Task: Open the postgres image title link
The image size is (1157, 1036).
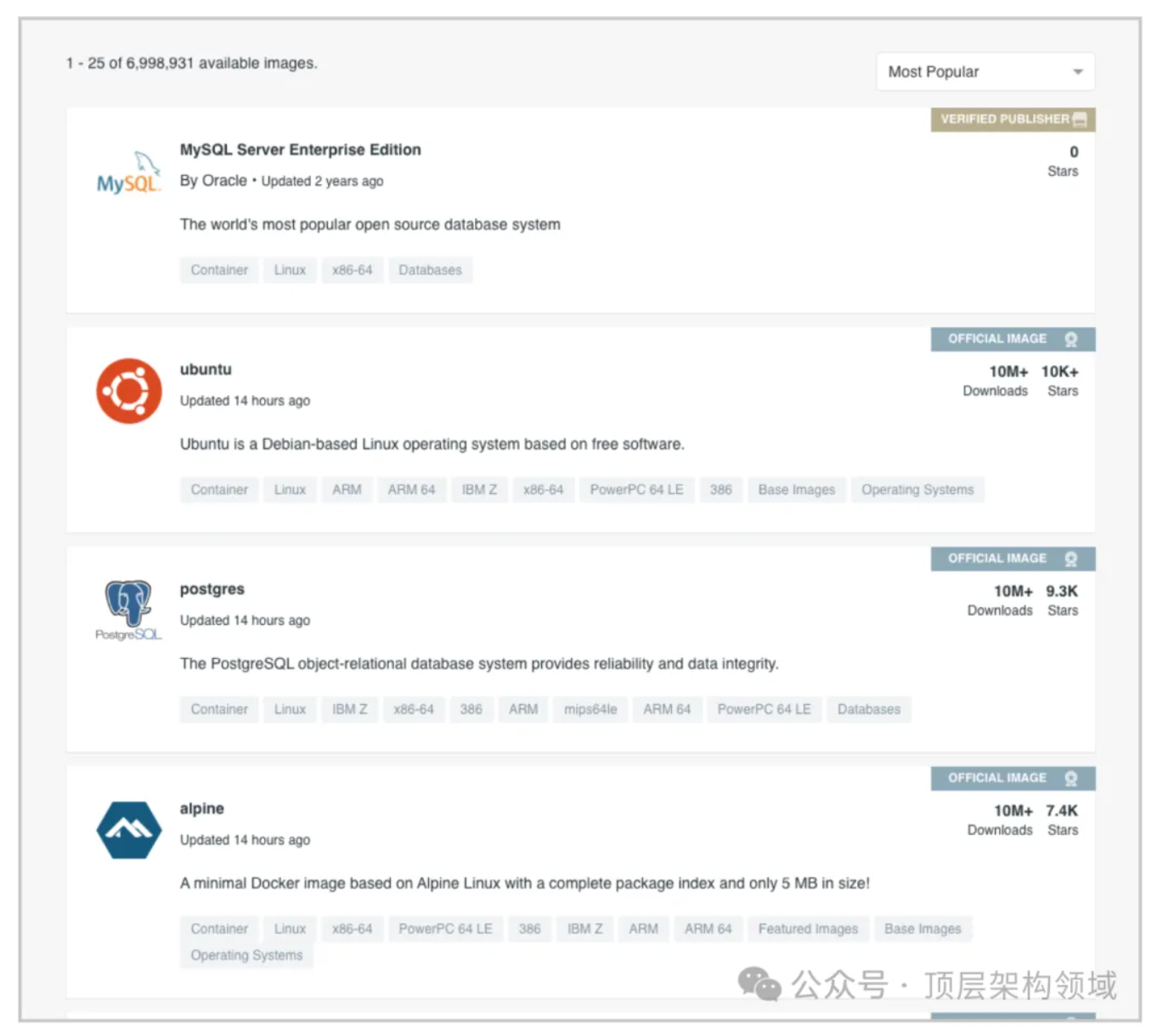Action: (x=212, y=589)
